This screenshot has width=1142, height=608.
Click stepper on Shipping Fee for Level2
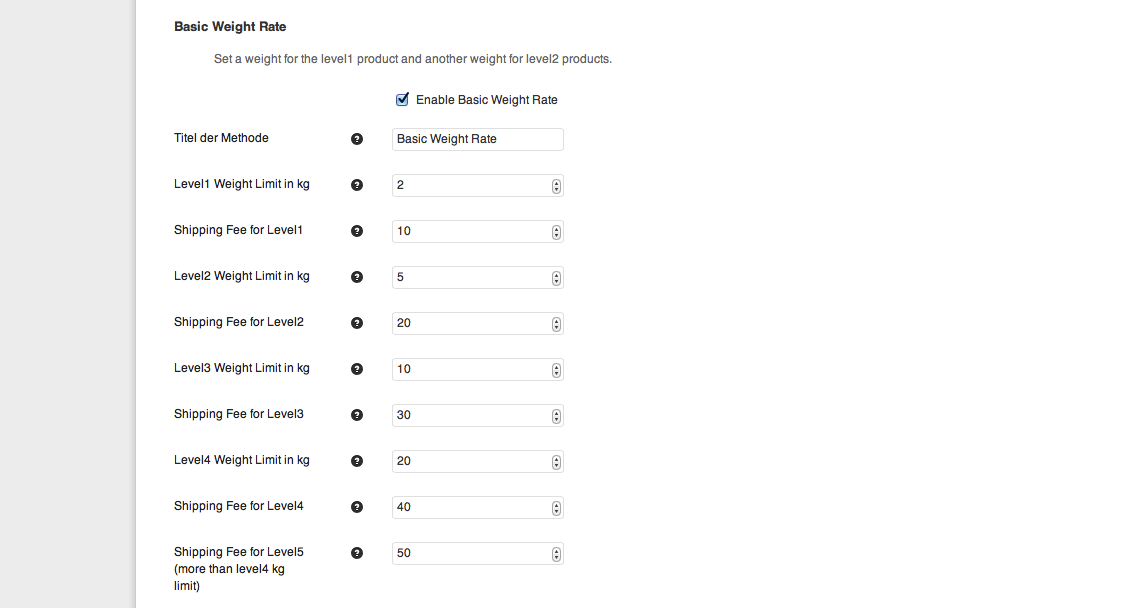(x=556, y=324)
